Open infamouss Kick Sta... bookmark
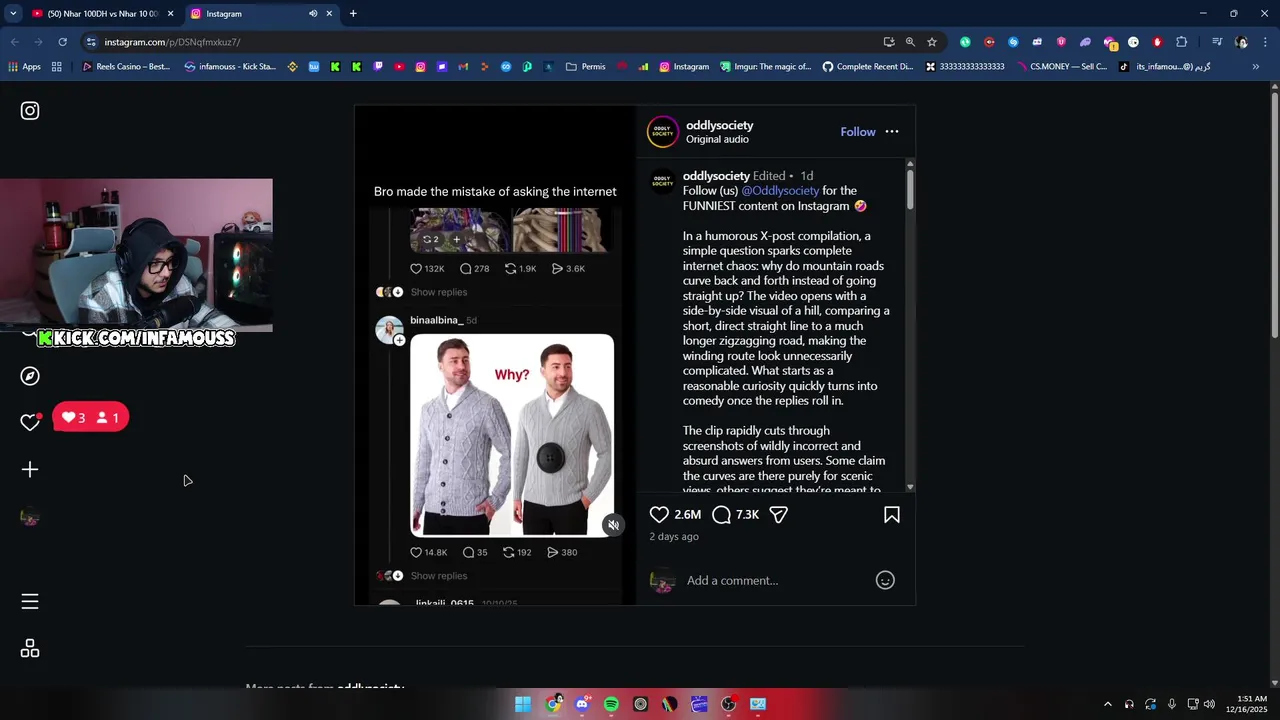 [230, 67]
